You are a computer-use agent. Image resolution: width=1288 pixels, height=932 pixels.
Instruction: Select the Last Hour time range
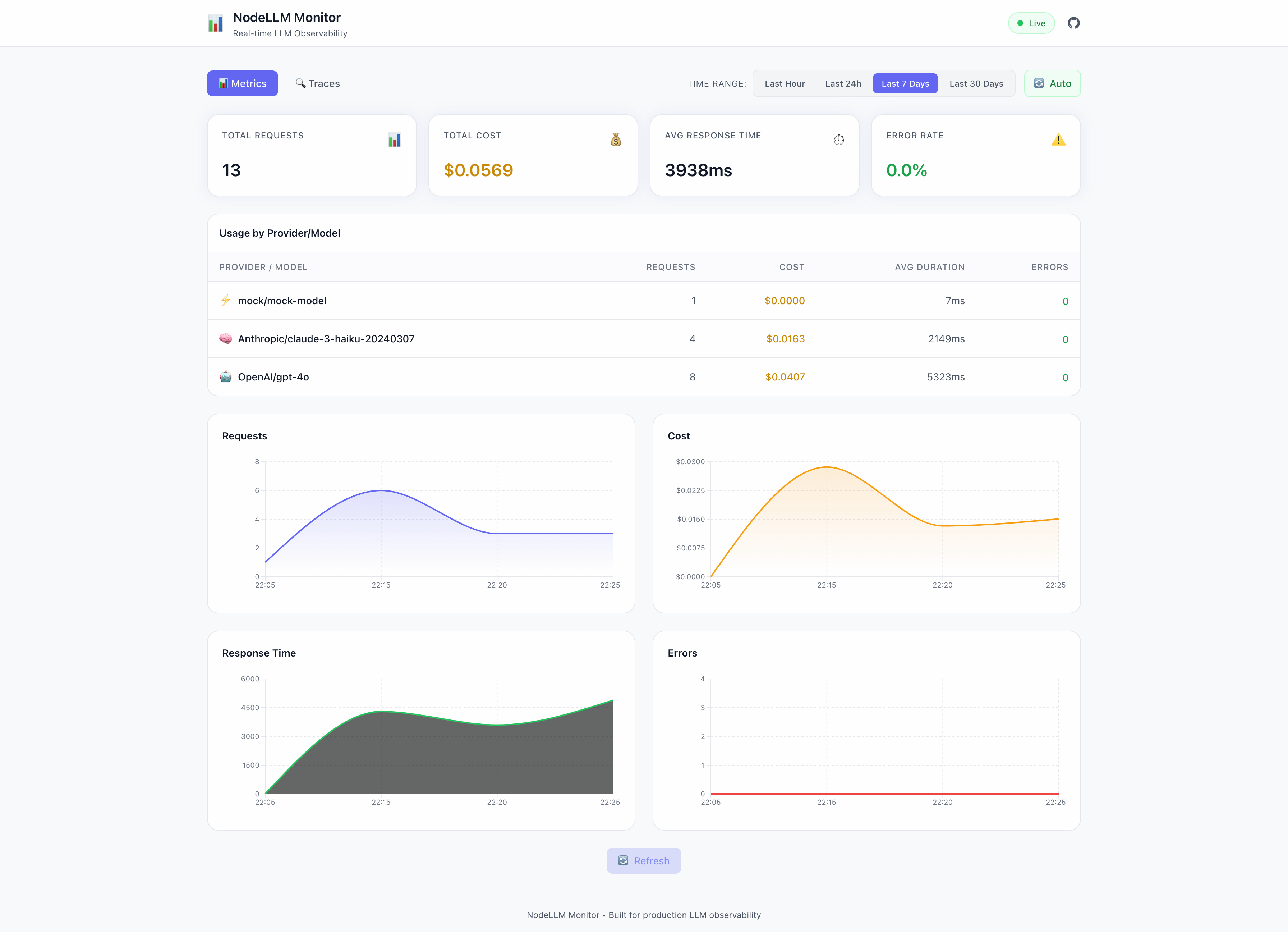click(x=785, y=83)
